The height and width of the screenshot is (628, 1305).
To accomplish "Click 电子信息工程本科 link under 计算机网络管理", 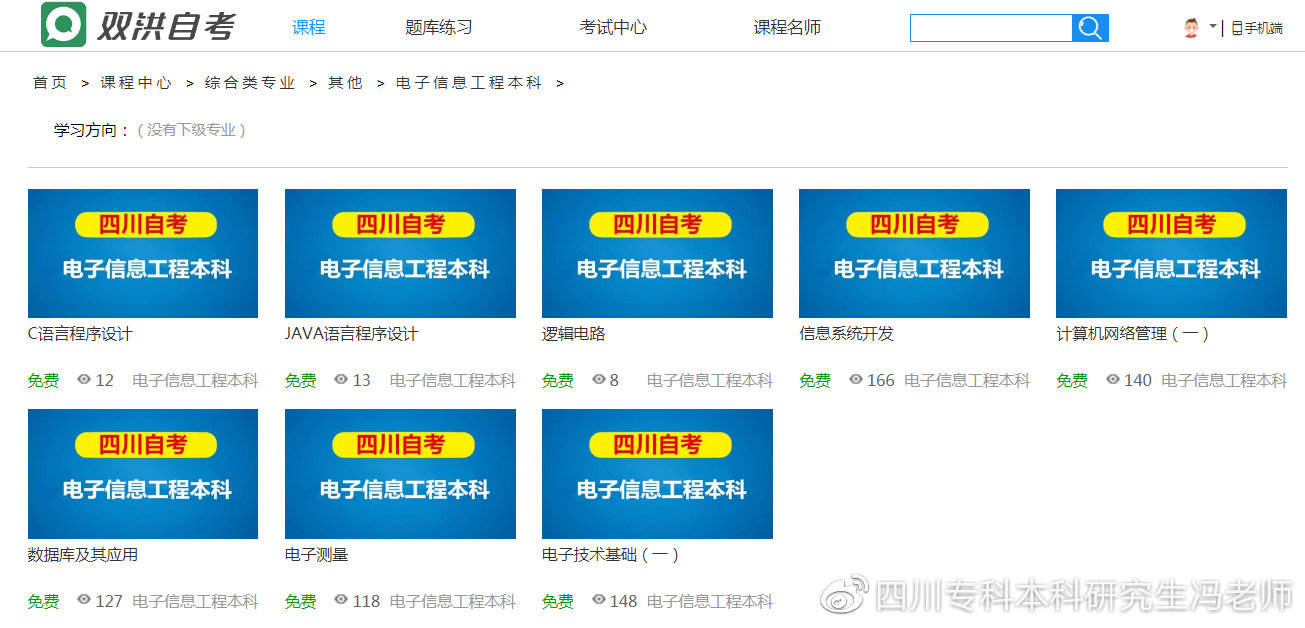I will pyautogui.click(x=1224, y=380).
